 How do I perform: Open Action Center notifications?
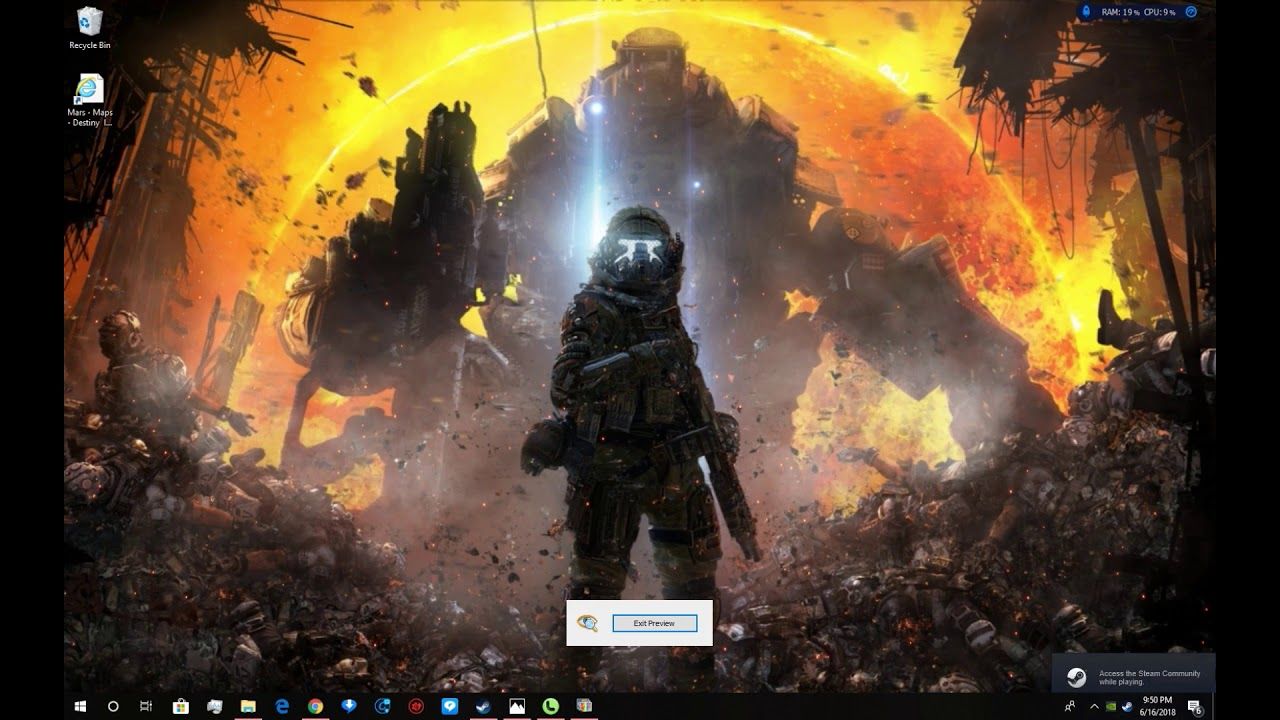point(1193,706)
